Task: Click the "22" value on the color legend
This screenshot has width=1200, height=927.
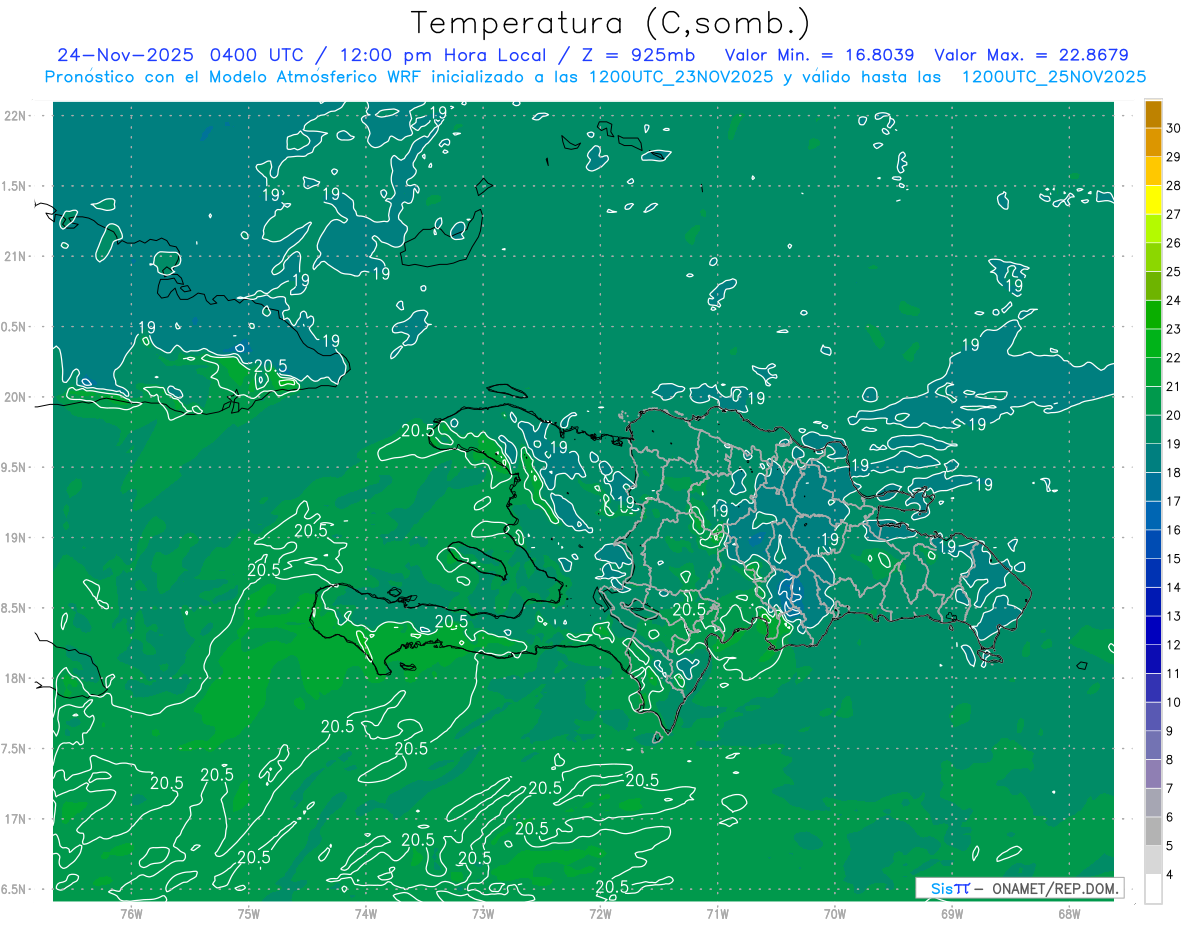Action: tap(1174, 358)
